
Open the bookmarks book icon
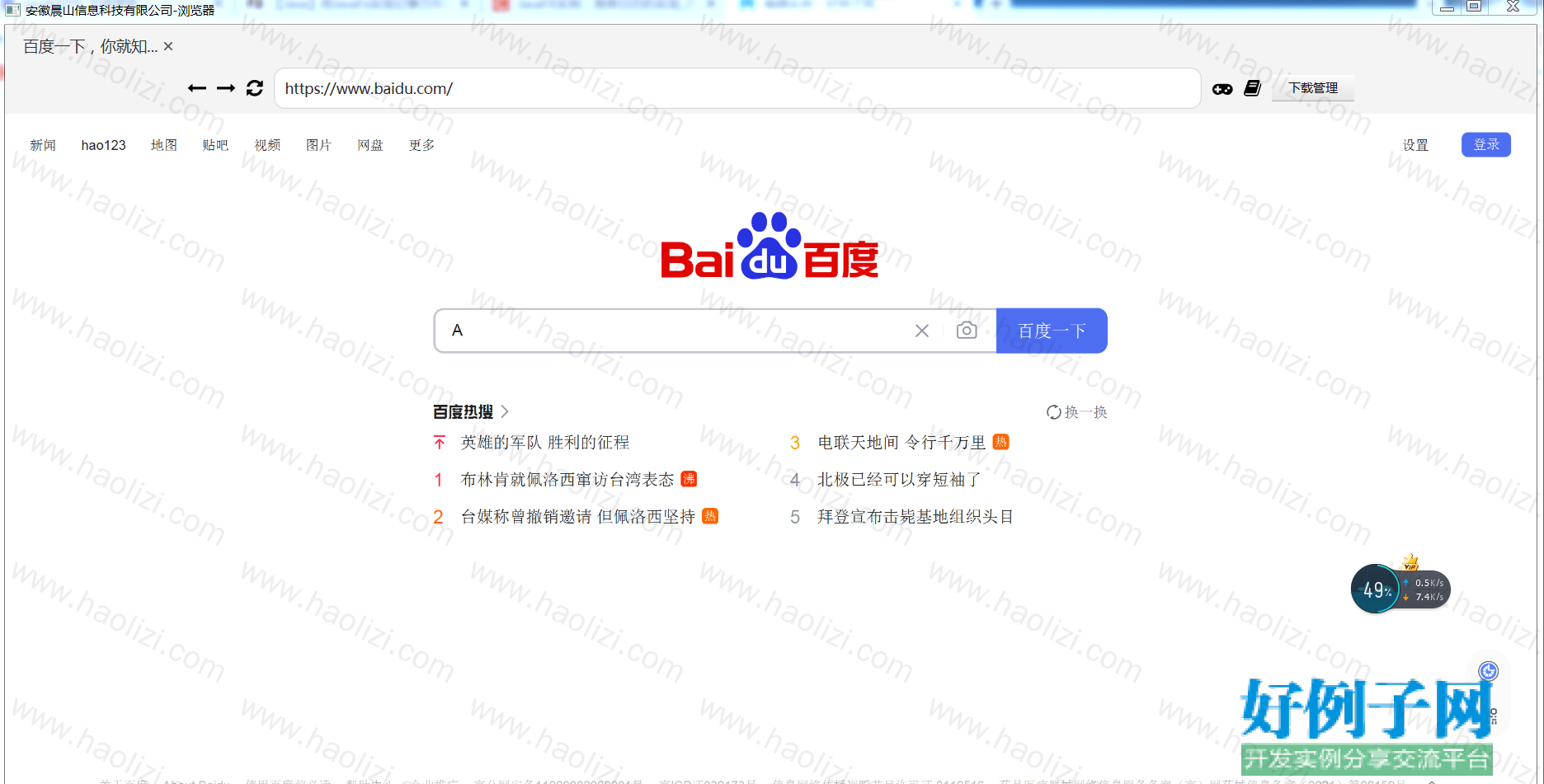pyautogui.click(x=1253, y=88)
